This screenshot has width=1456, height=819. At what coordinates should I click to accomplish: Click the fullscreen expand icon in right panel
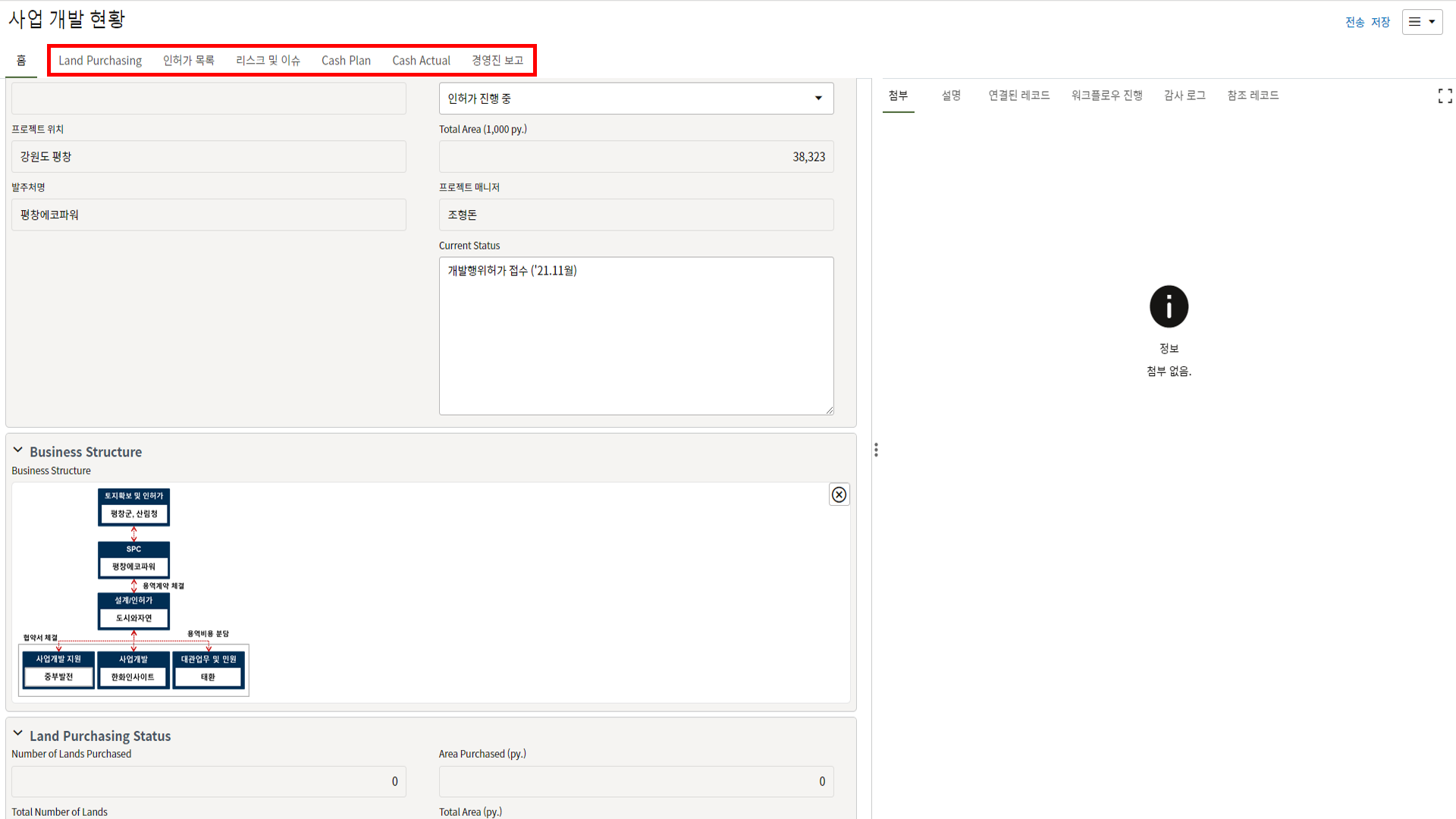click(1445, 96)
